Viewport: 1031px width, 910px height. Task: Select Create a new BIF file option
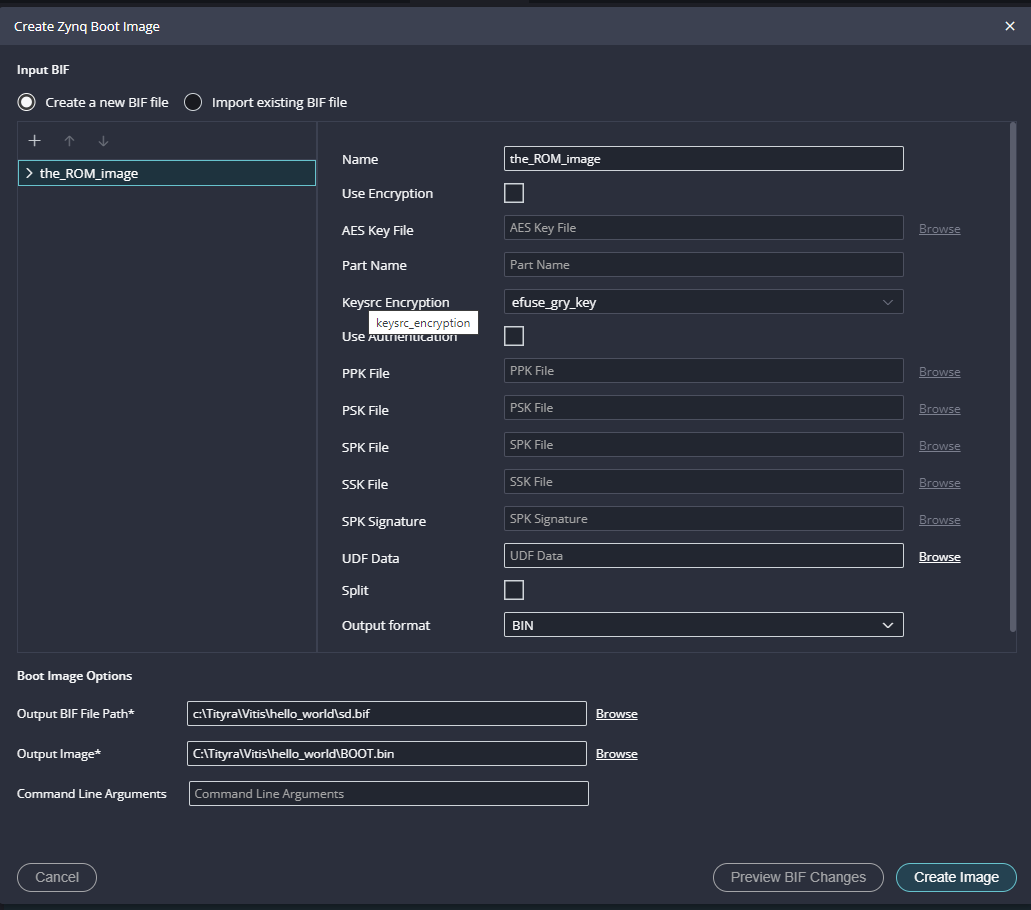tap(27, 102)
